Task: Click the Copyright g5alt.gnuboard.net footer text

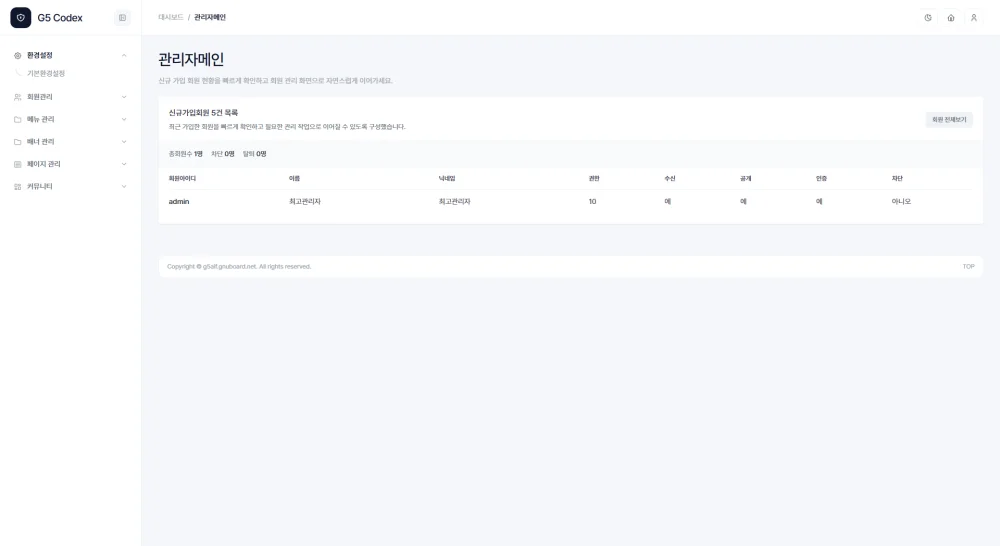Action: [239, 267]
